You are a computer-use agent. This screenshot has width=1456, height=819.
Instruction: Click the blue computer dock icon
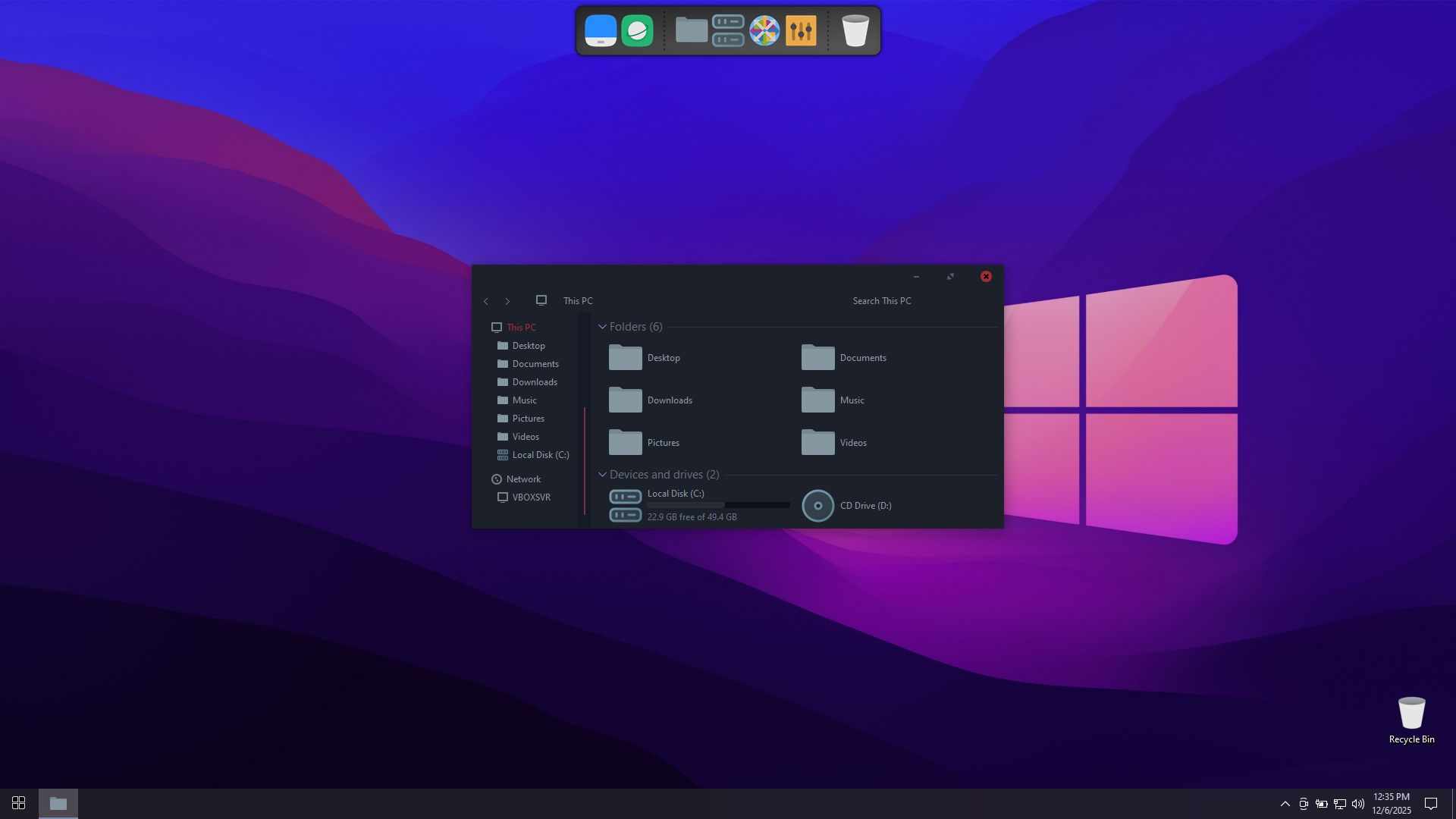tap(601, 31)
